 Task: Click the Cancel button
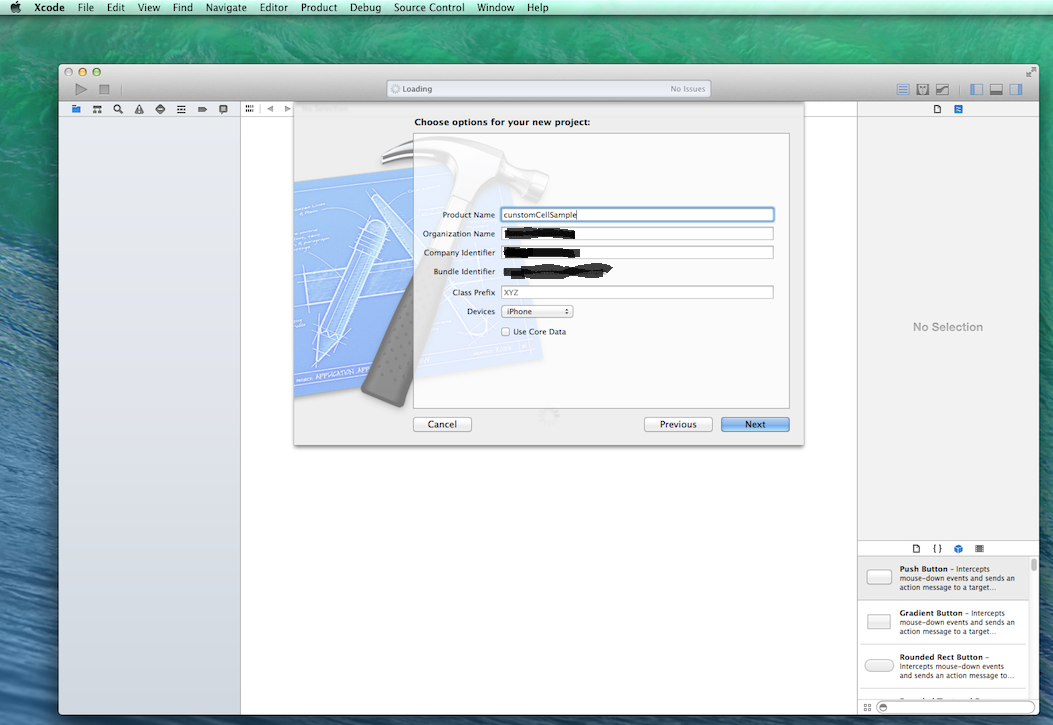tap(442, 424)
